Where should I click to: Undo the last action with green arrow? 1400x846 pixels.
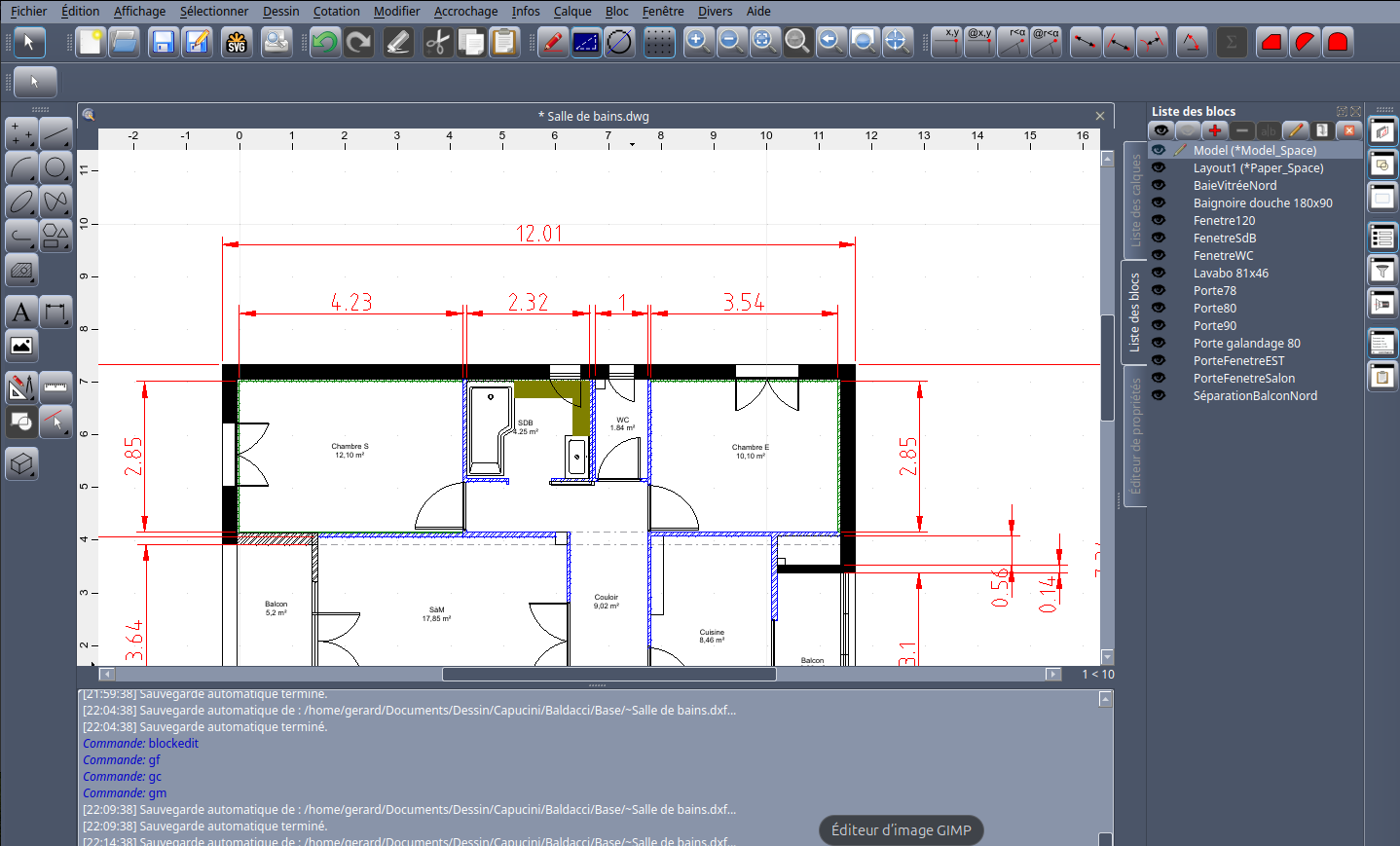click(325, 43)
